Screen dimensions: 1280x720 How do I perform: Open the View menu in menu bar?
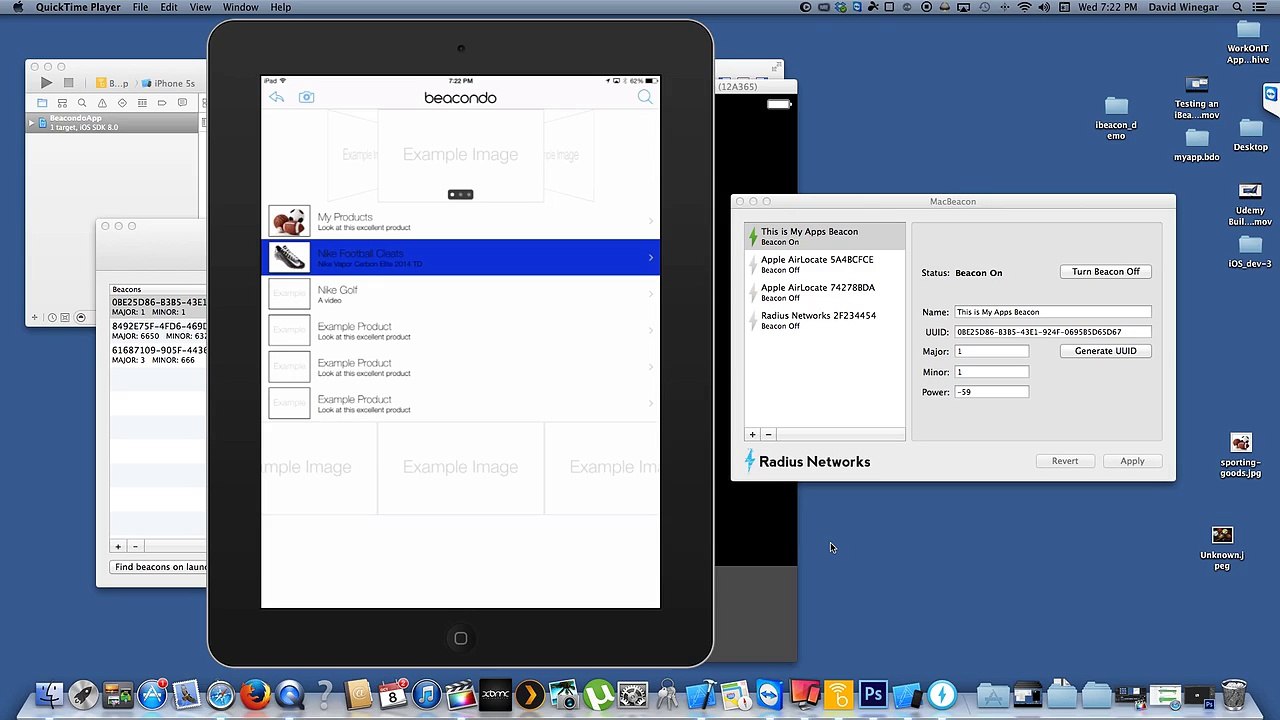200,7
